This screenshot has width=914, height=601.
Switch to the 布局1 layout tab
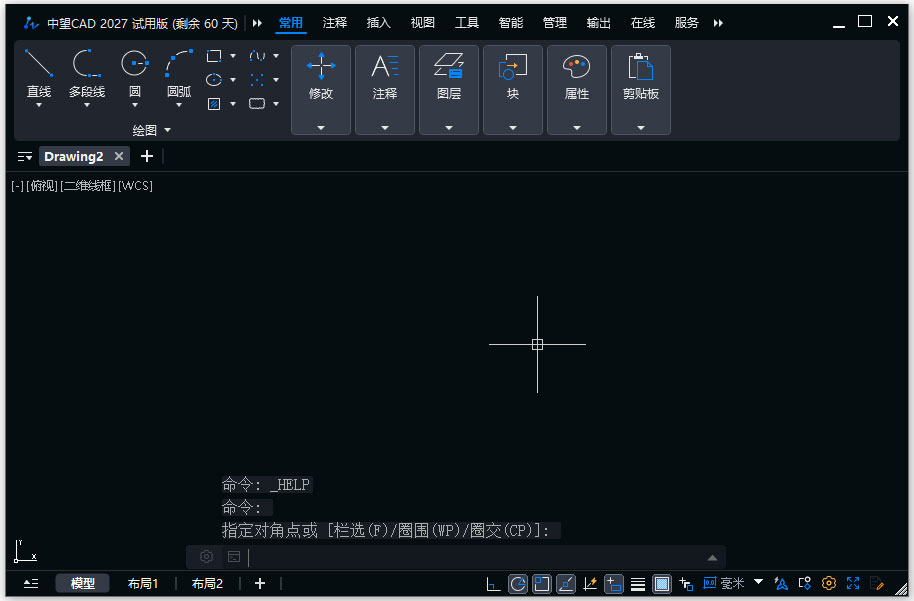[x=142, y=583]
